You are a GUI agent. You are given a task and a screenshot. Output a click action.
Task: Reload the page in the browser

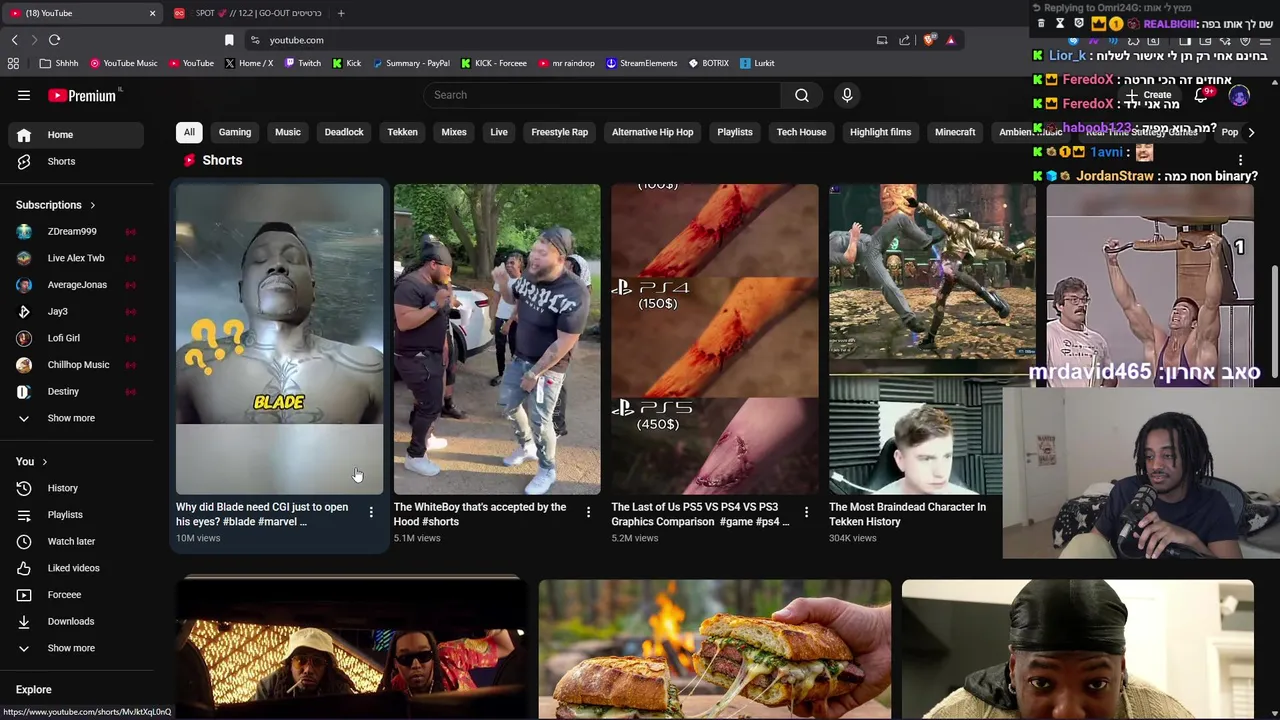tap(54, 40)
